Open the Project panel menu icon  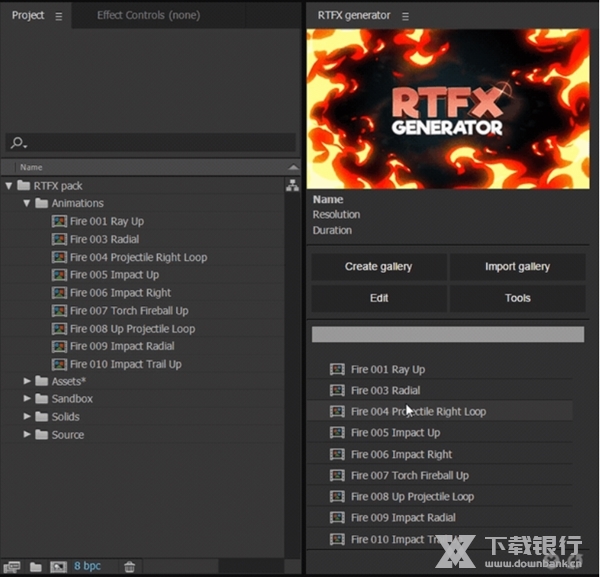tap(59, 16)
